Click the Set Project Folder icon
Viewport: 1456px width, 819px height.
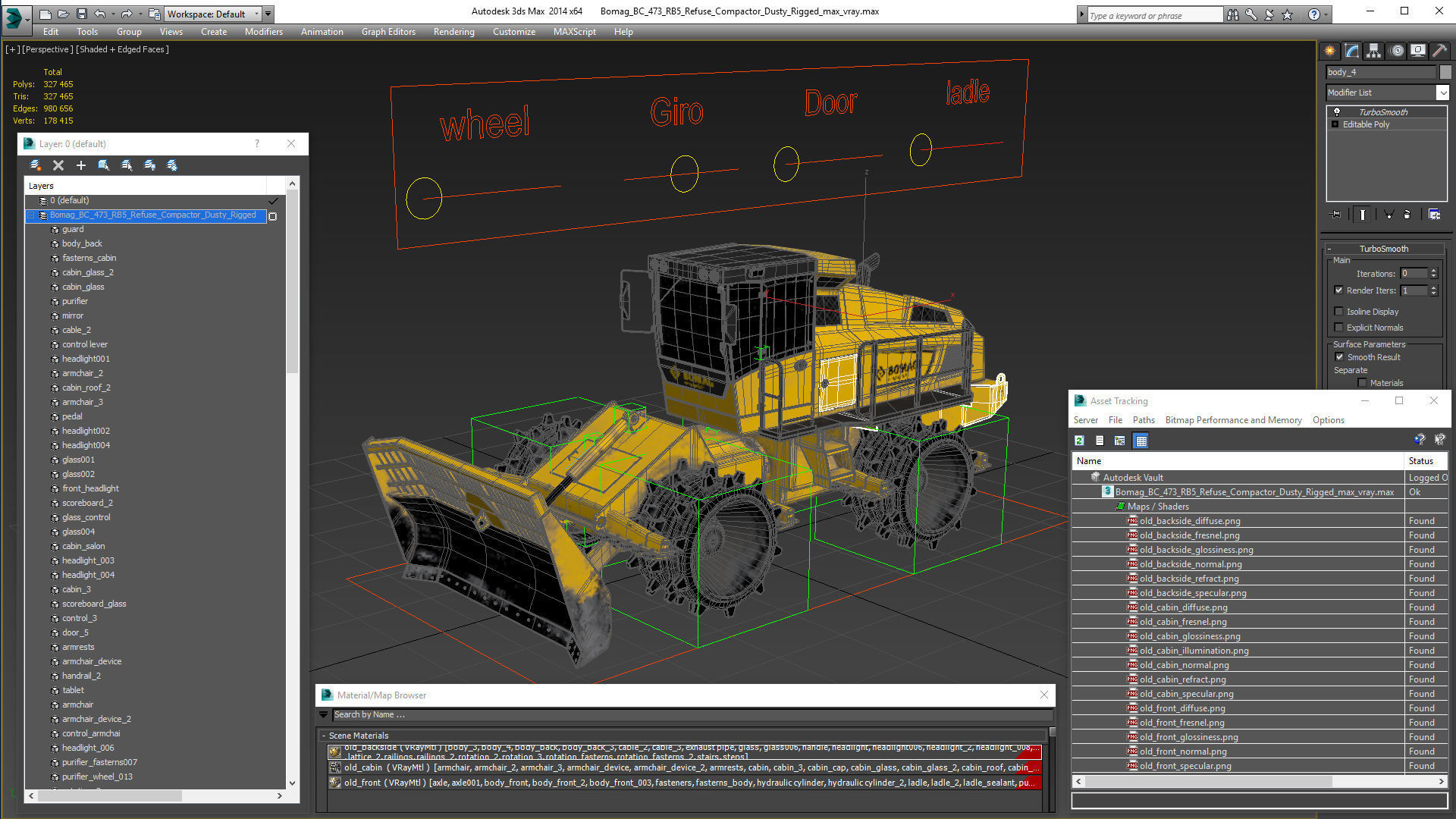click(x=155, y=14)
